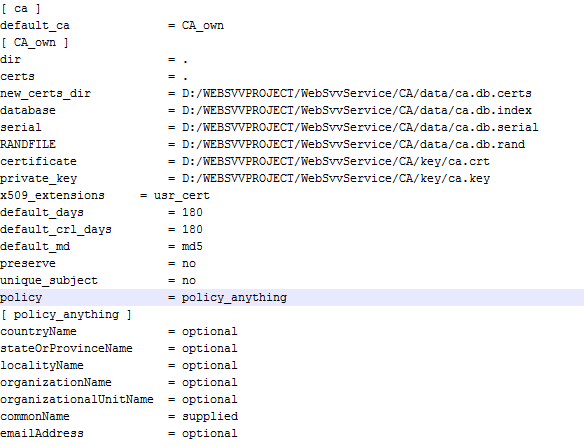Click the 'no' value of unique_subject
The height and width of the screenshot is (446, 584).
pyautogui.click(x=189, y=281)
